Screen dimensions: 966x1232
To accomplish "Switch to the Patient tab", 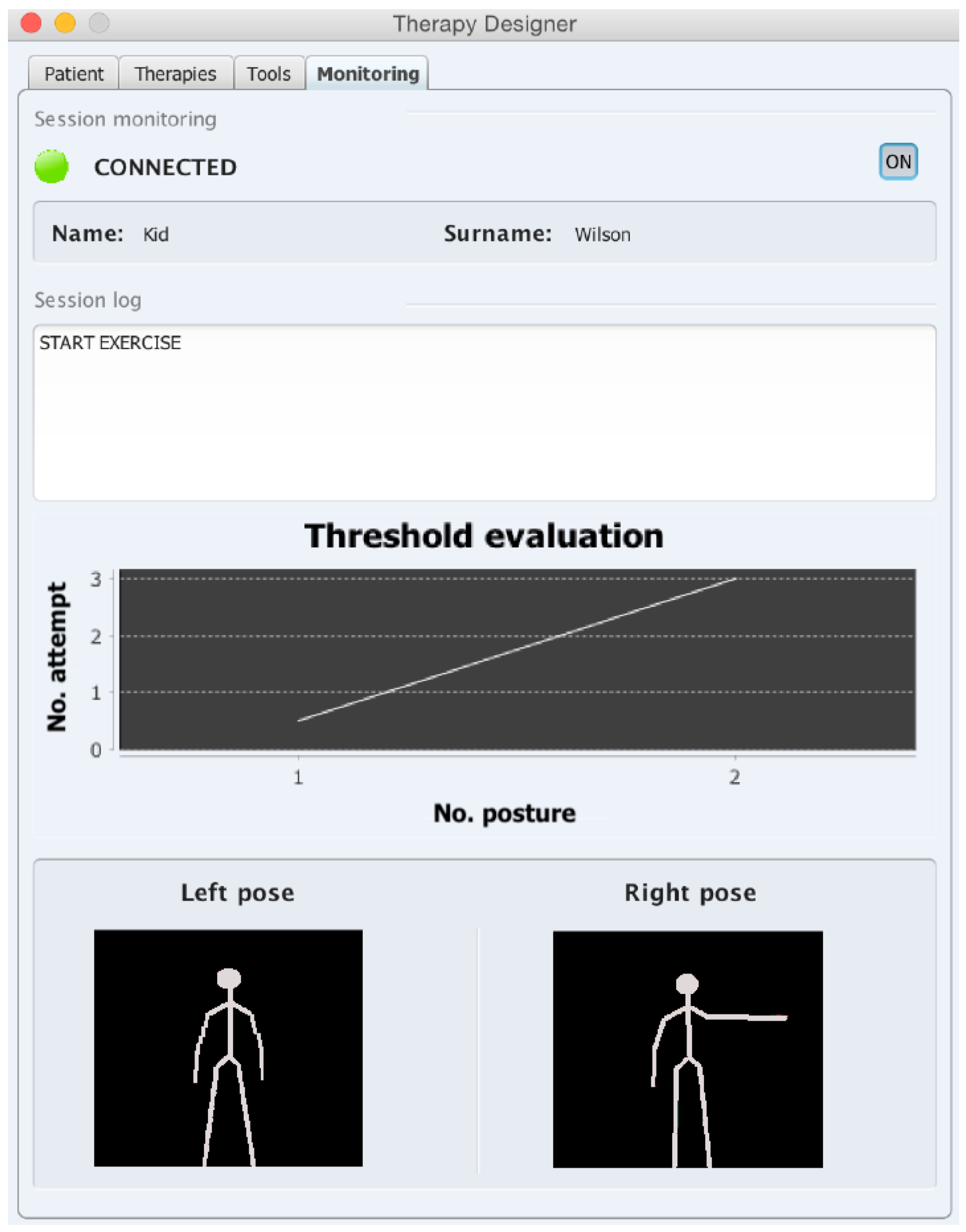I will point(74,73).
